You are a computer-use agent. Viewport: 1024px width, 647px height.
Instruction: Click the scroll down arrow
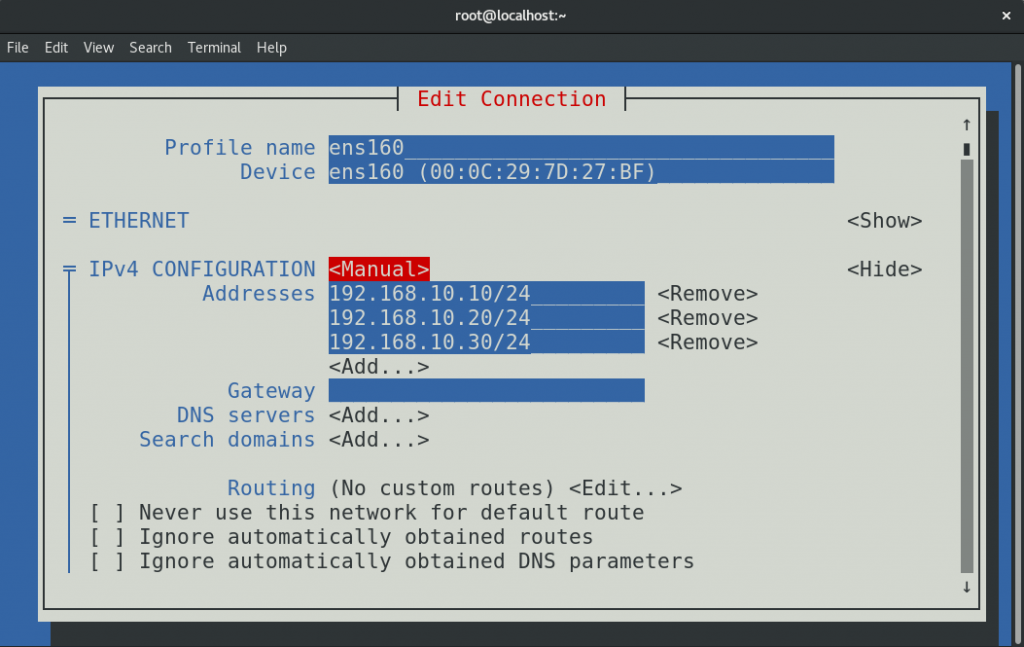point(966,587)
